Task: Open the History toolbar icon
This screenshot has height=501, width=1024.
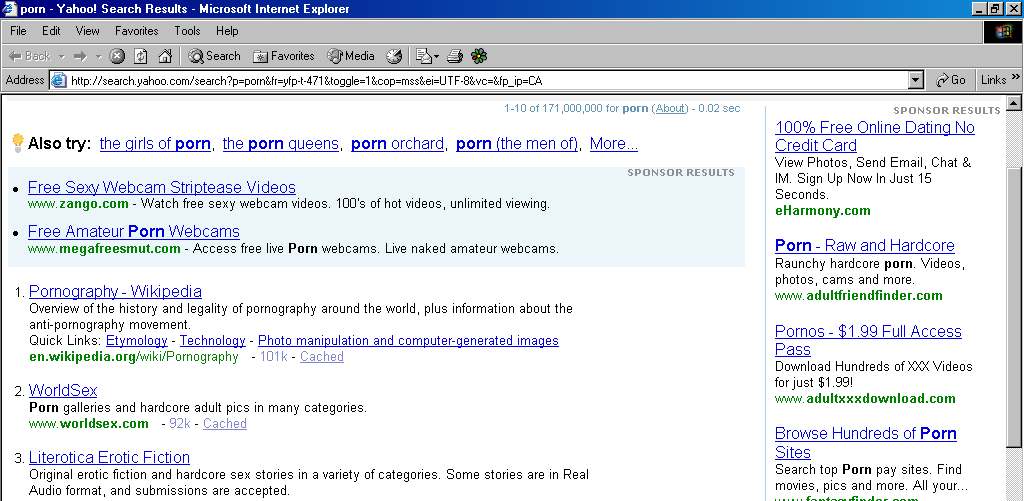Action: click(x=394, y=56)
